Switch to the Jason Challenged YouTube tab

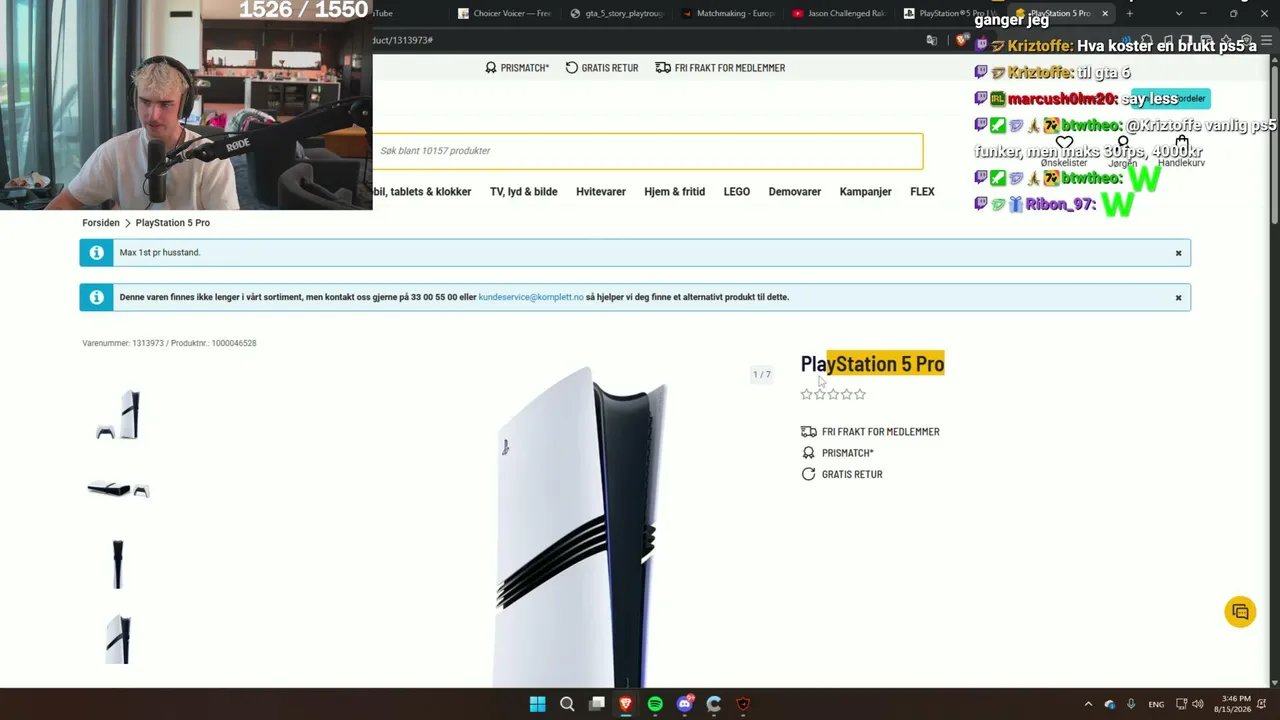point(838,14)
